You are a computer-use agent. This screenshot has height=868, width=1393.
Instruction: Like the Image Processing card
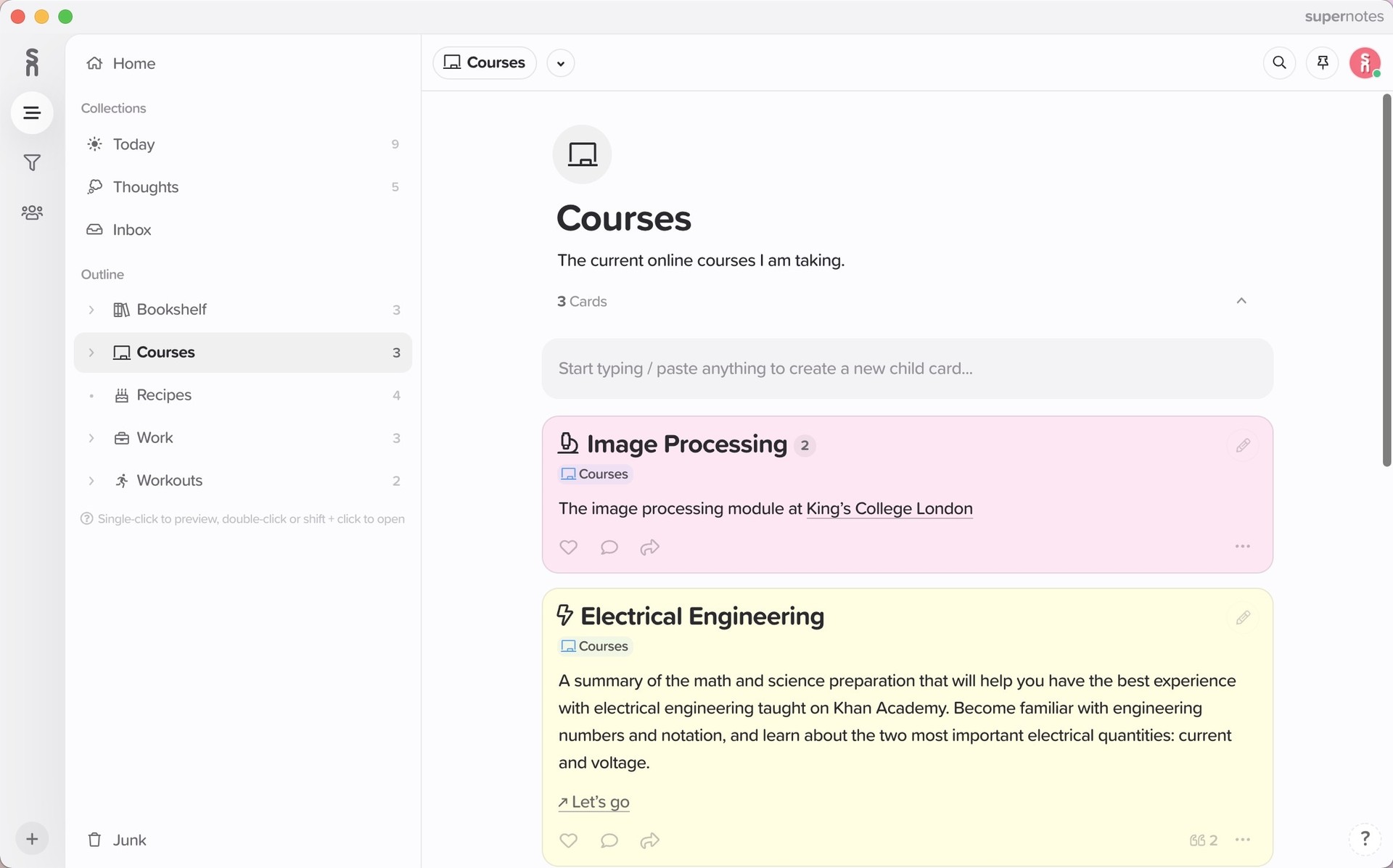[x=568, y=547]
